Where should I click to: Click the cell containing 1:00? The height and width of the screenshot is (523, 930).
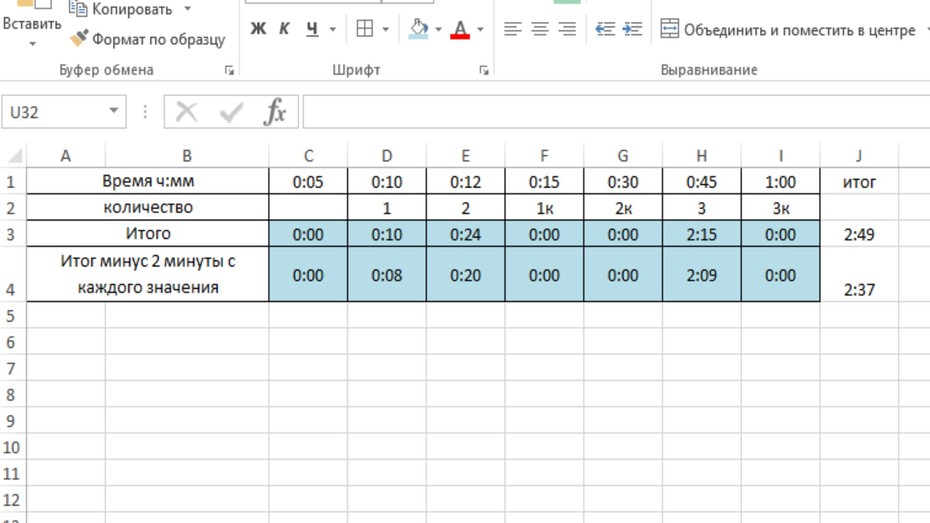(781, 181)
